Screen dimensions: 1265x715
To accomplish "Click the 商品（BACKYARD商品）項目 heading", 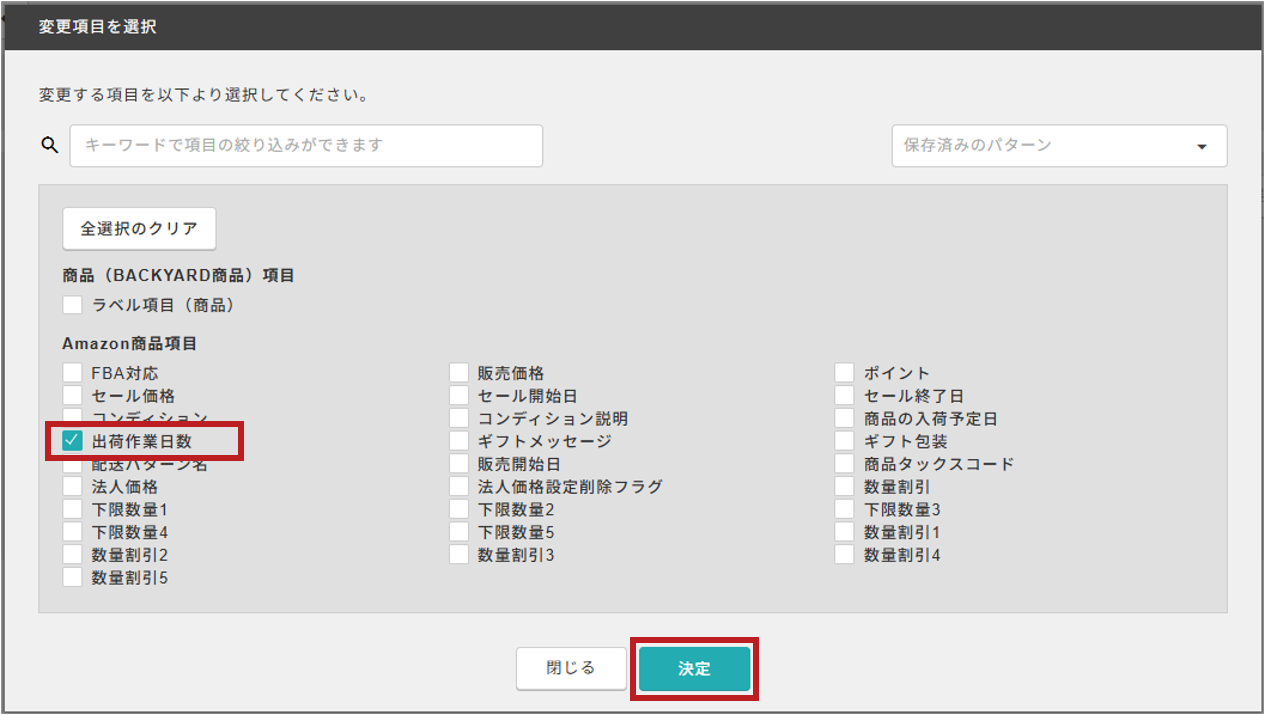I will (x=179, y=275).
